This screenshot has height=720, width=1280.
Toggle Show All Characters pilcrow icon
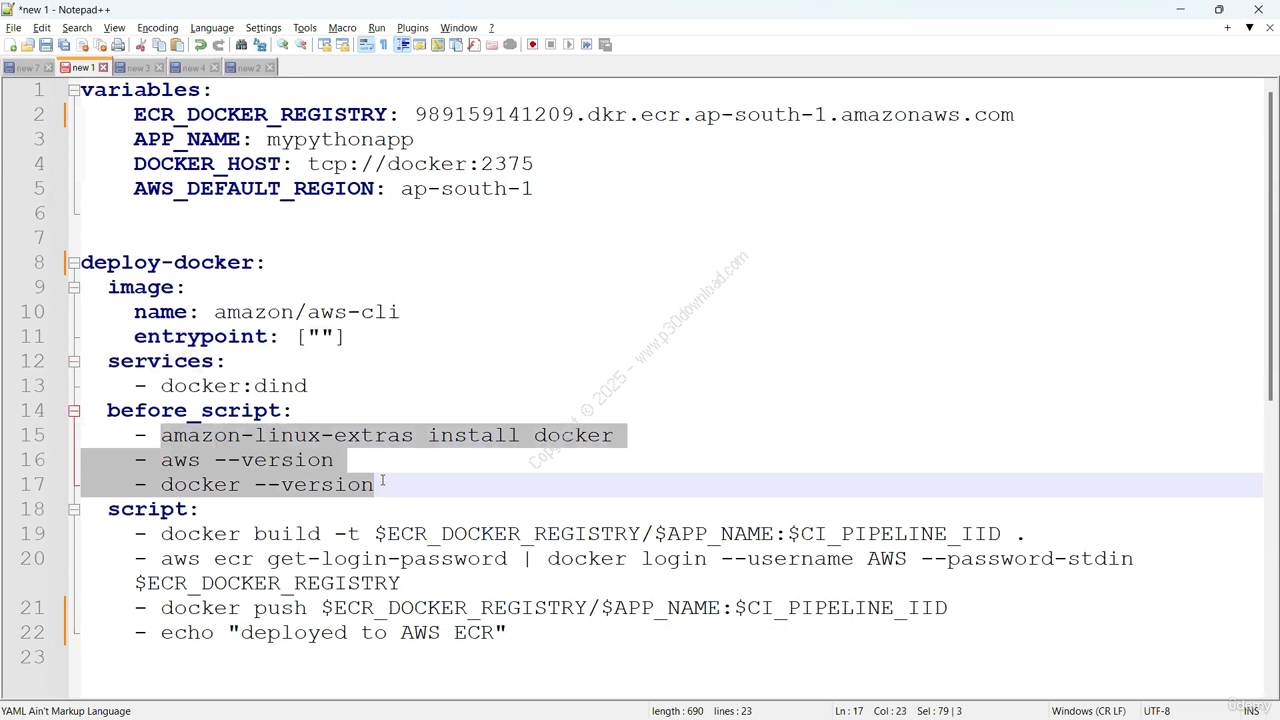point(383,45)
